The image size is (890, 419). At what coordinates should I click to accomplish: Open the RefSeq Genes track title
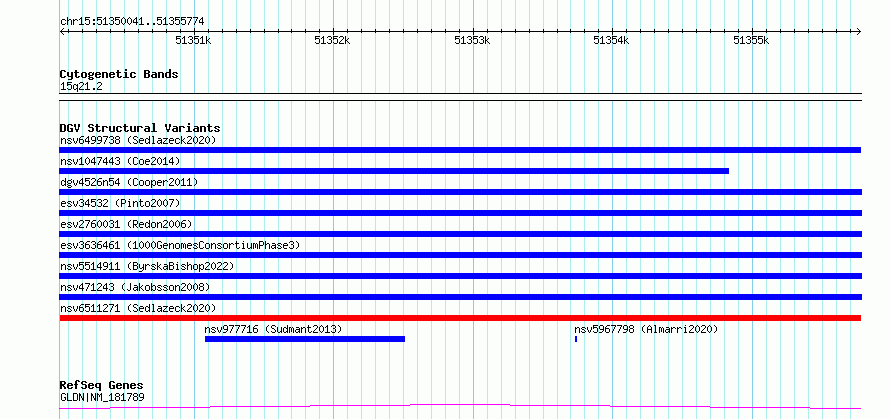101,386
